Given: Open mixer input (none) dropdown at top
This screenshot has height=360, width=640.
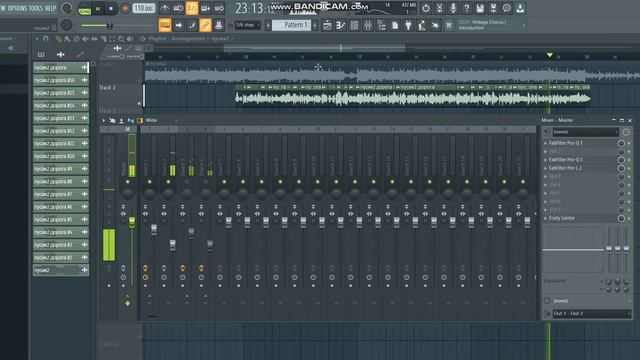Looking at the screenshot, I should click(x=585, y=132).
